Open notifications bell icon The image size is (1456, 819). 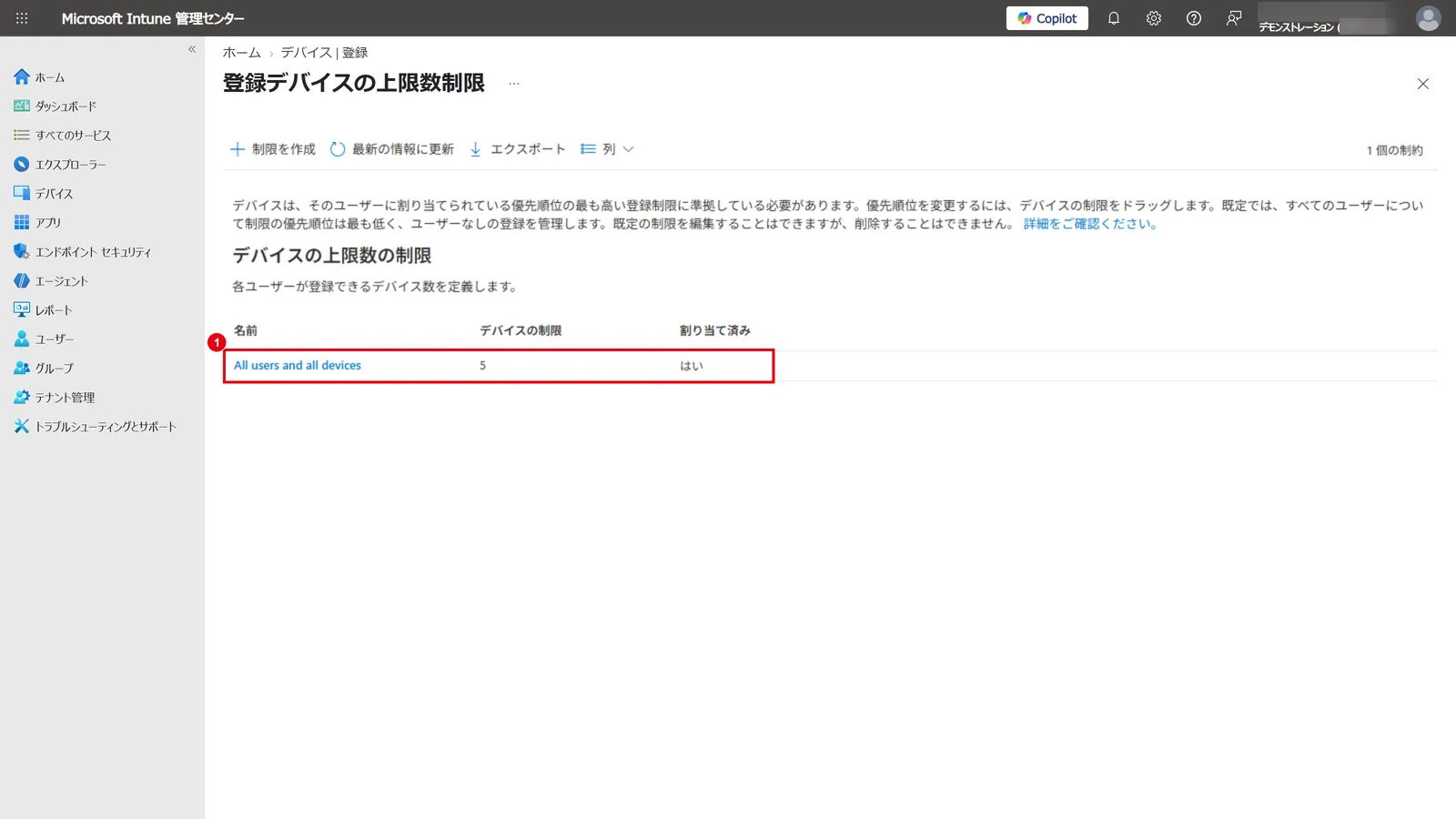[x=1113, y=18]
